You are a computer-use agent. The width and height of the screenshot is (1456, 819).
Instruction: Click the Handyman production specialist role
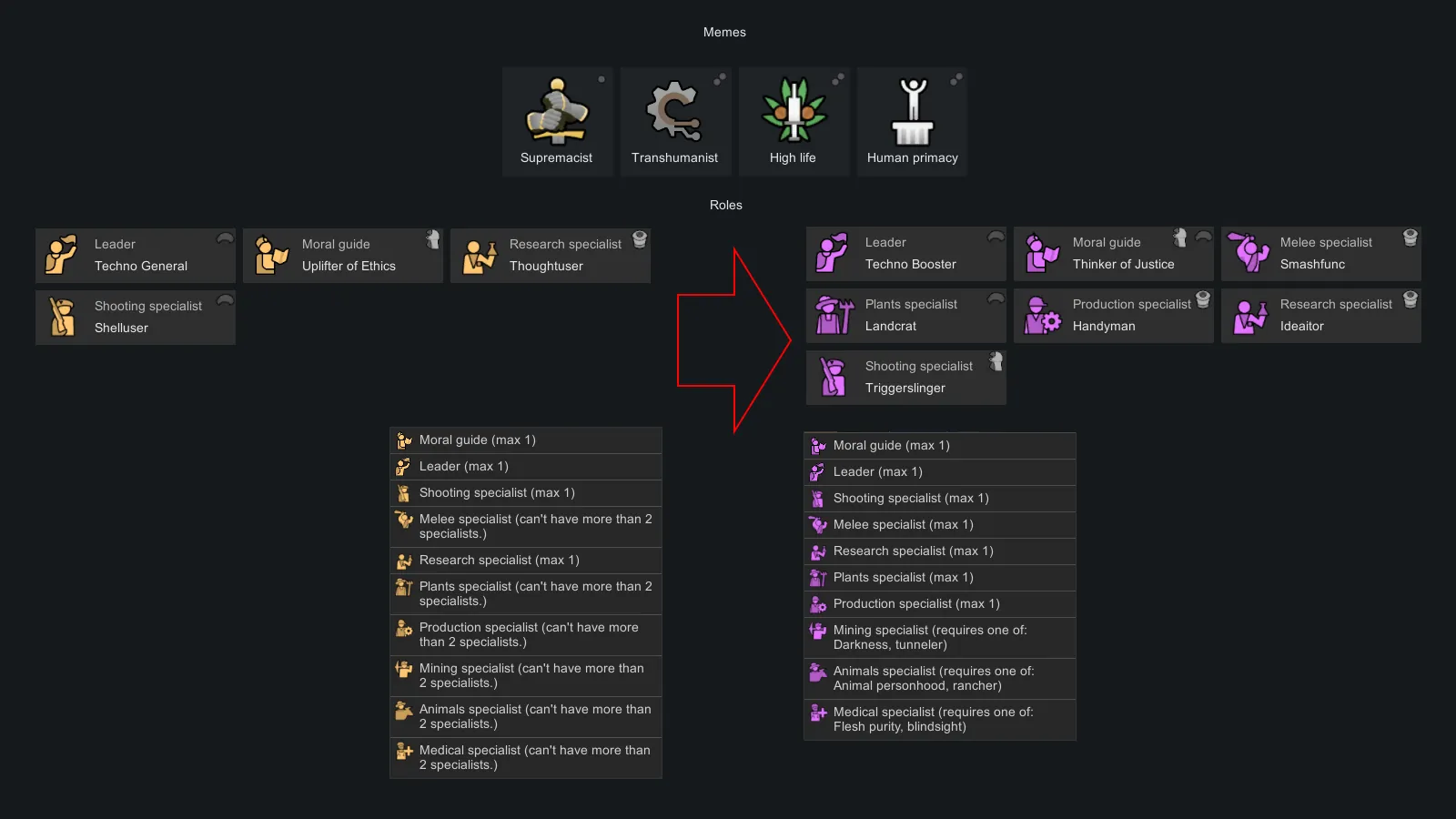(1114, 316)
